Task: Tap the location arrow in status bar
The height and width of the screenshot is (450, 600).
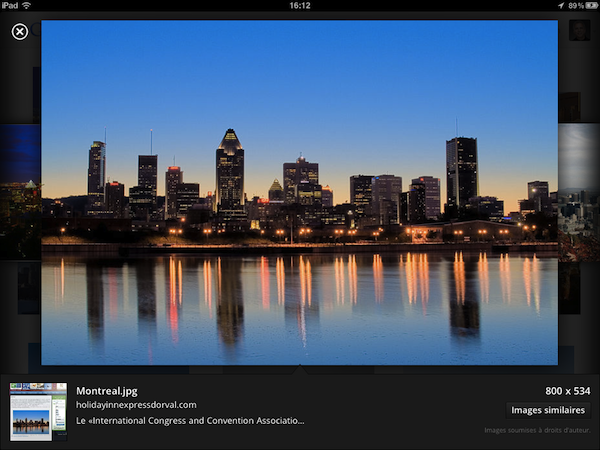Action: click(561, 5)
